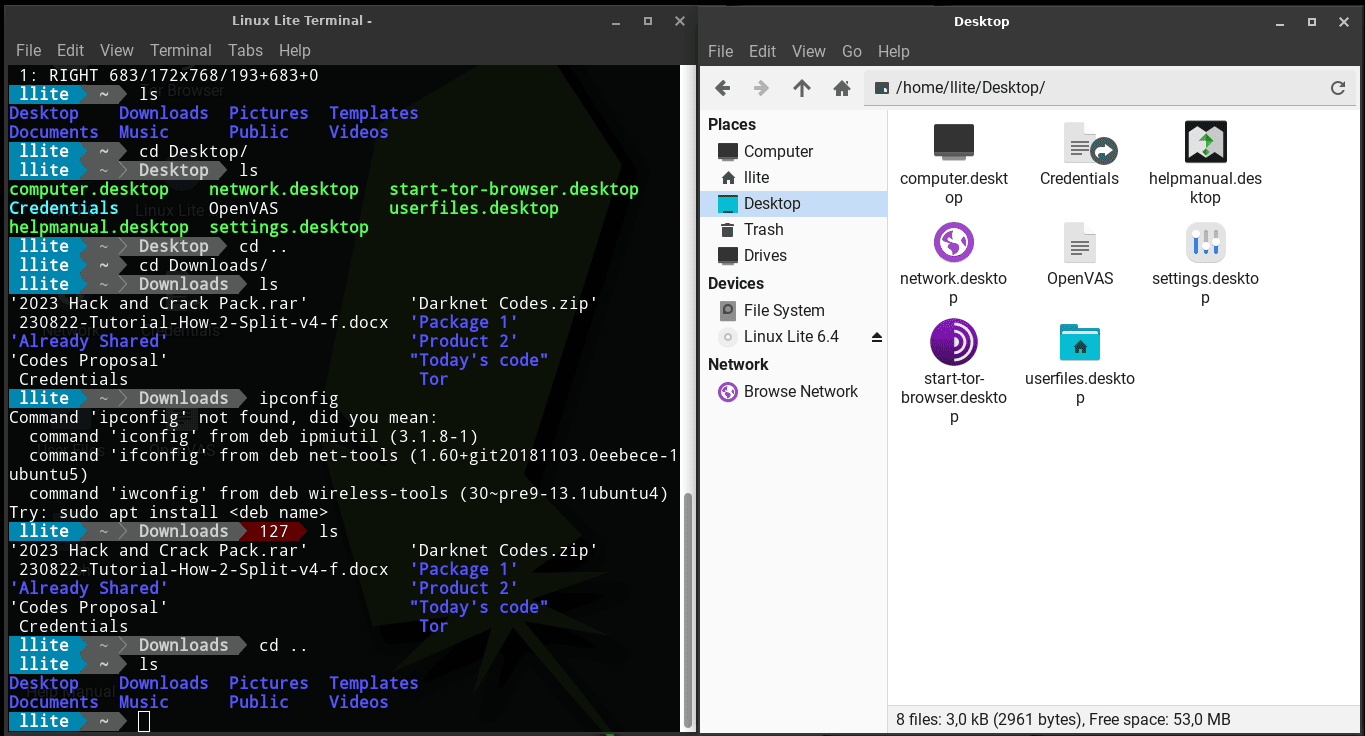
Task: Go to the parent folder with up arrow
Action: click(x=802, y=88)
